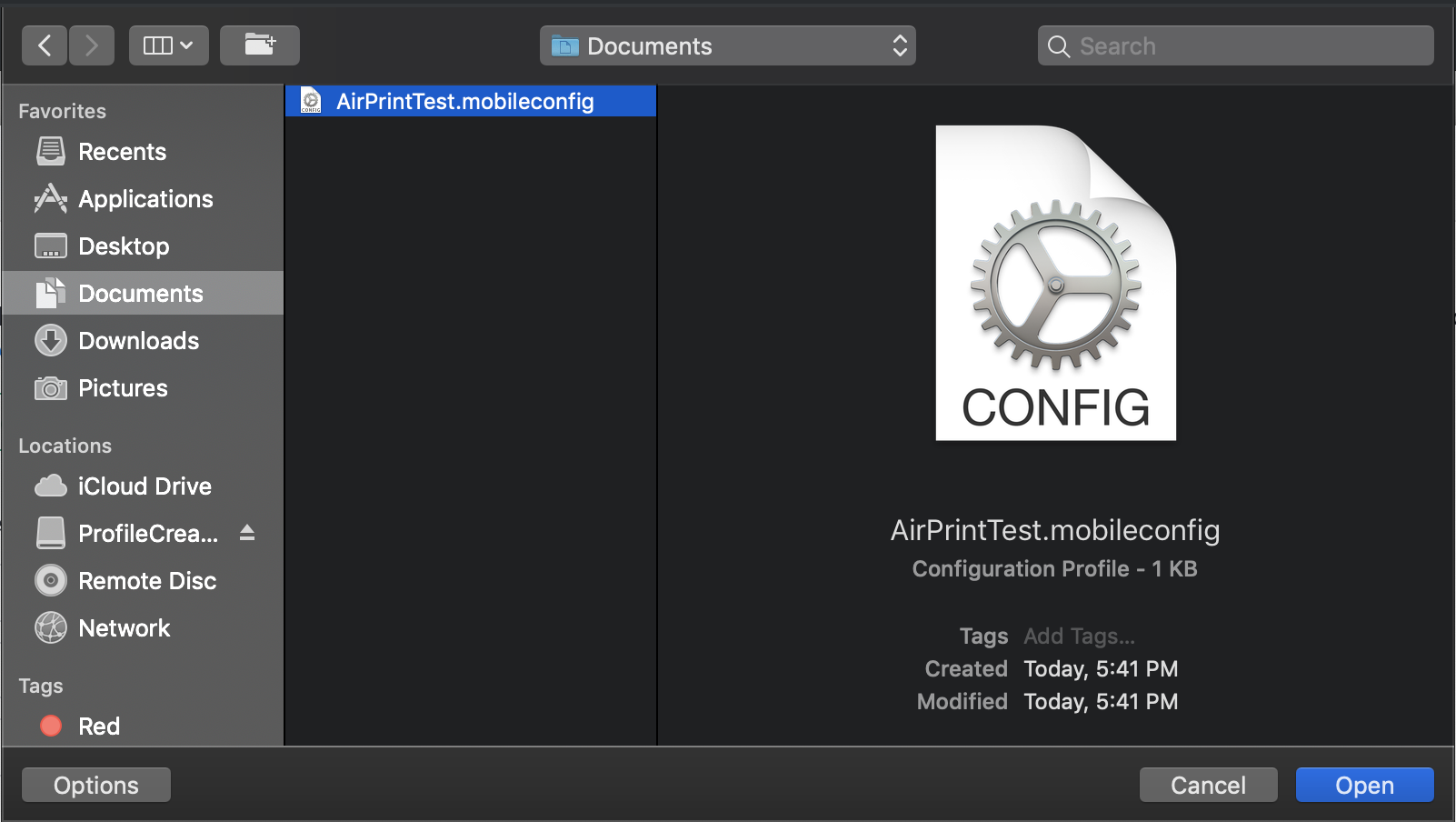This screenshot has height=822, width=1456.
Task: Click the Documents sidebar icon
Action: click(51, 293)
